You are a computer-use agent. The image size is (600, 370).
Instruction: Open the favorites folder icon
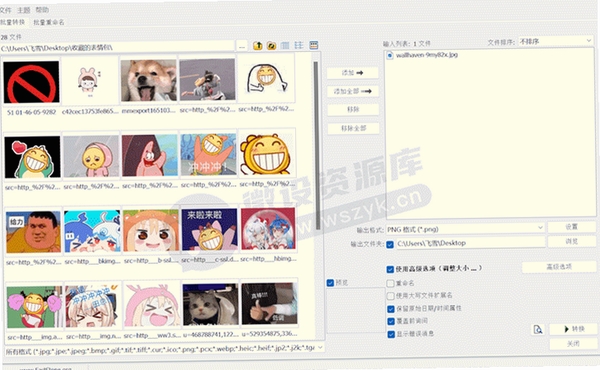tap(271, 46)
